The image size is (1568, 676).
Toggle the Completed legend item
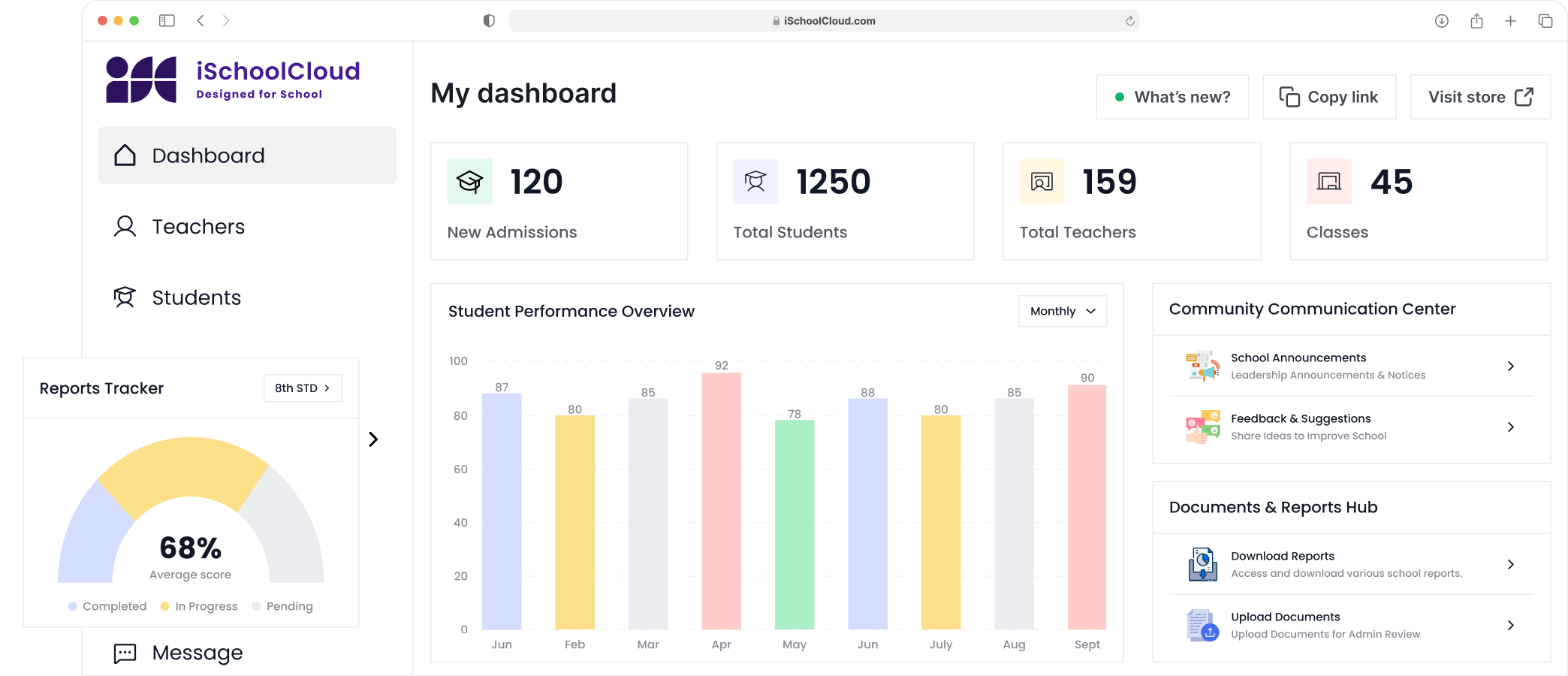(x=107, y=606)
